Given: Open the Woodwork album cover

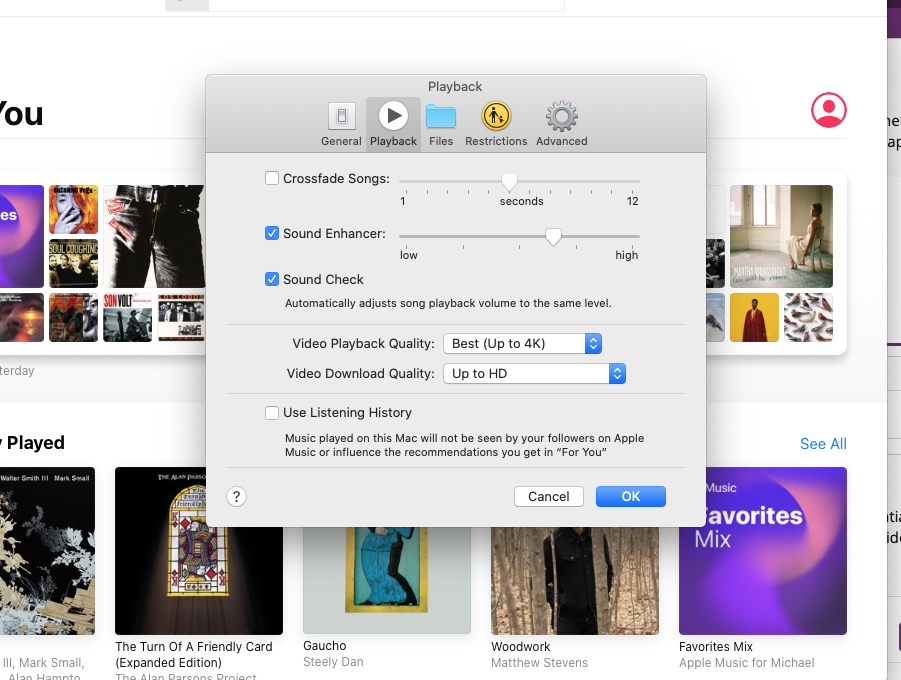Looking at the screenshot, I should 575,581.
